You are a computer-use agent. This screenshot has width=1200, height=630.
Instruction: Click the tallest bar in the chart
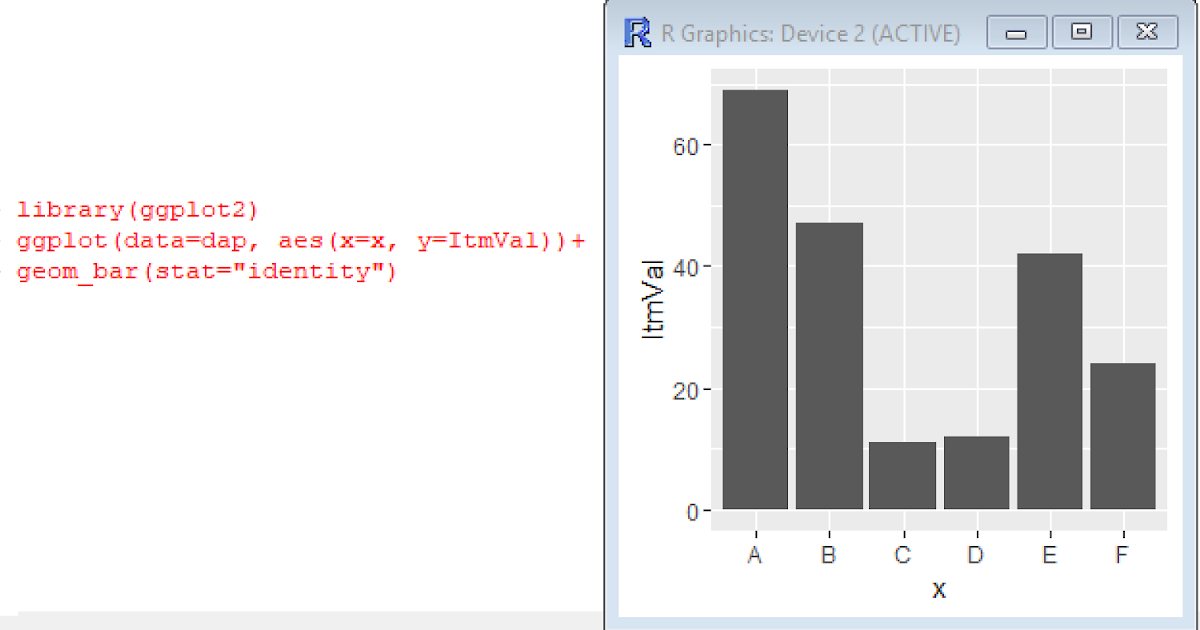754,300
